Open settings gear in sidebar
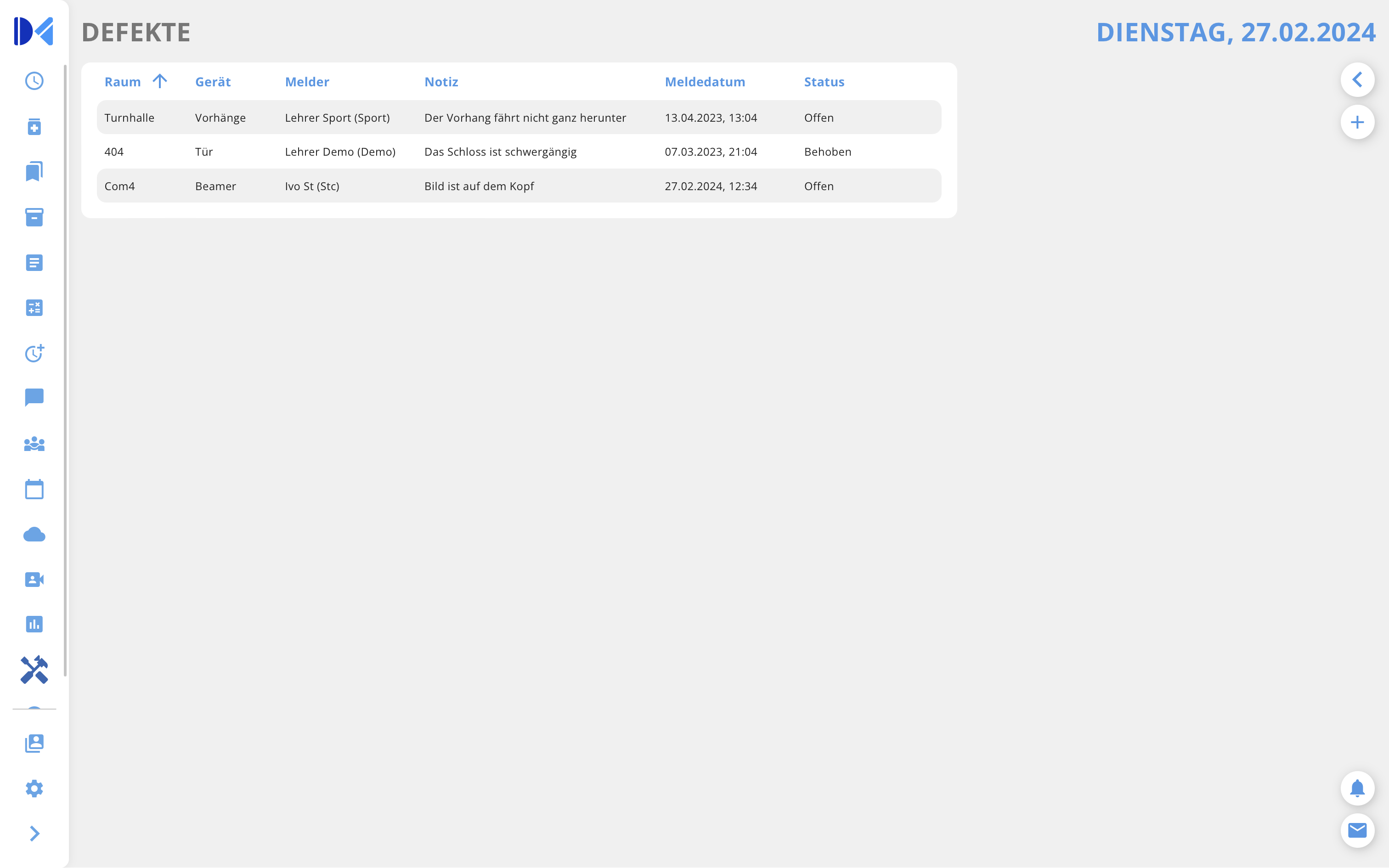Image resolution: width=1389 pixels, height=868 pixels. tap(34, 788)
